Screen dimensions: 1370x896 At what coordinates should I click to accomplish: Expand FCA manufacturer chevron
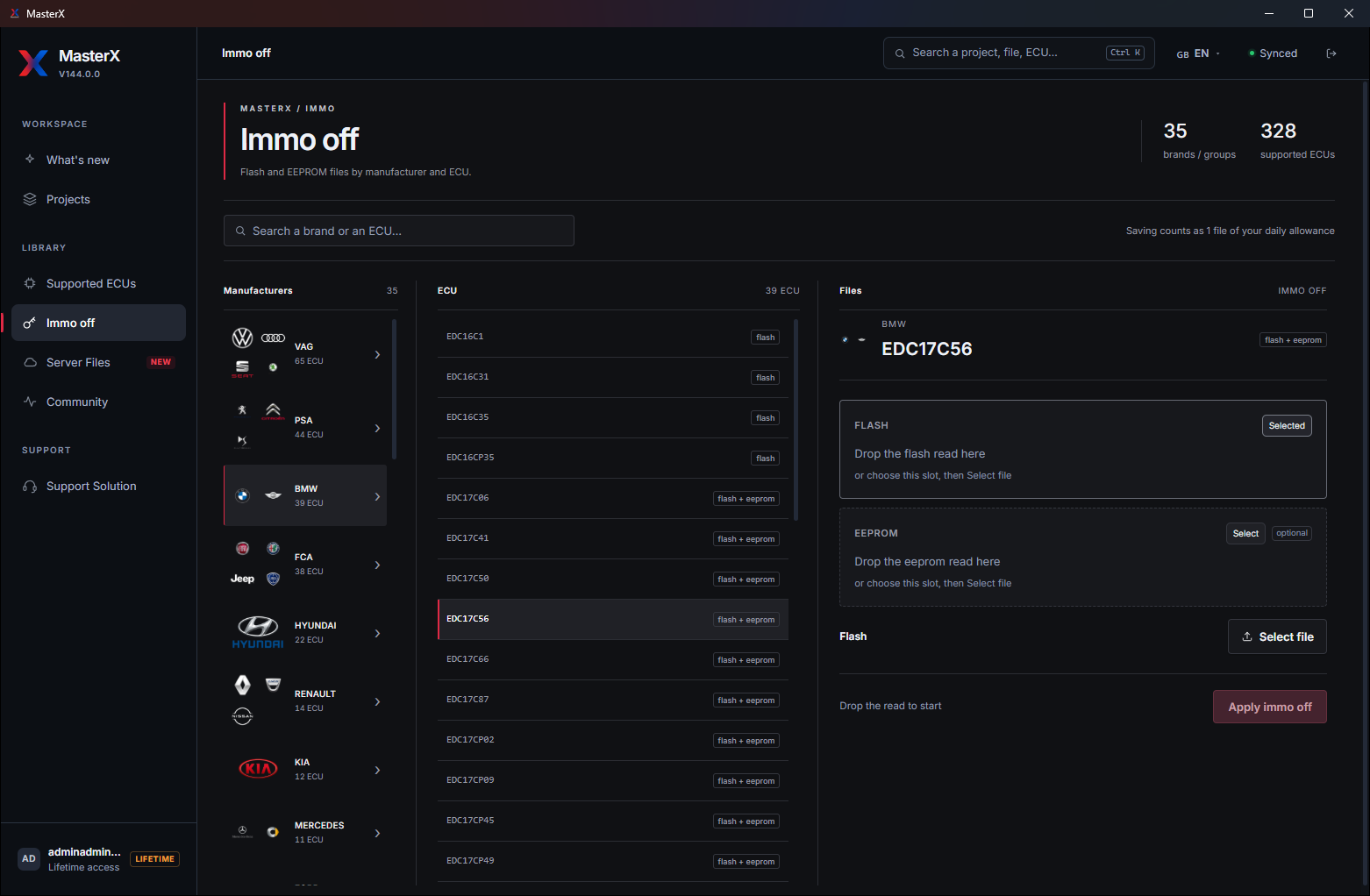(x=378, y=565)
